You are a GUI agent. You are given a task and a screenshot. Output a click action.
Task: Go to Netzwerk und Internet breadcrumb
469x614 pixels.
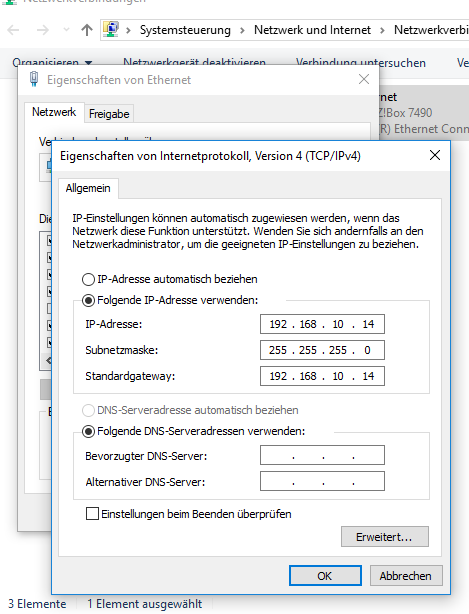point(312,30)
